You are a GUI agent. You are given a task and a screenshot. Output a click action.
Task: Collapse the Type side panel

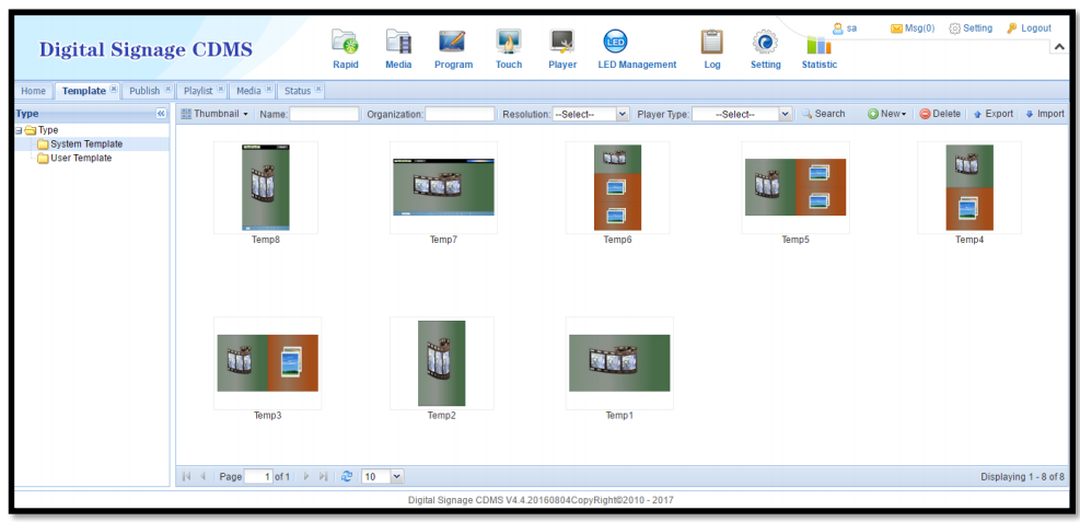[x=161, y=114]
